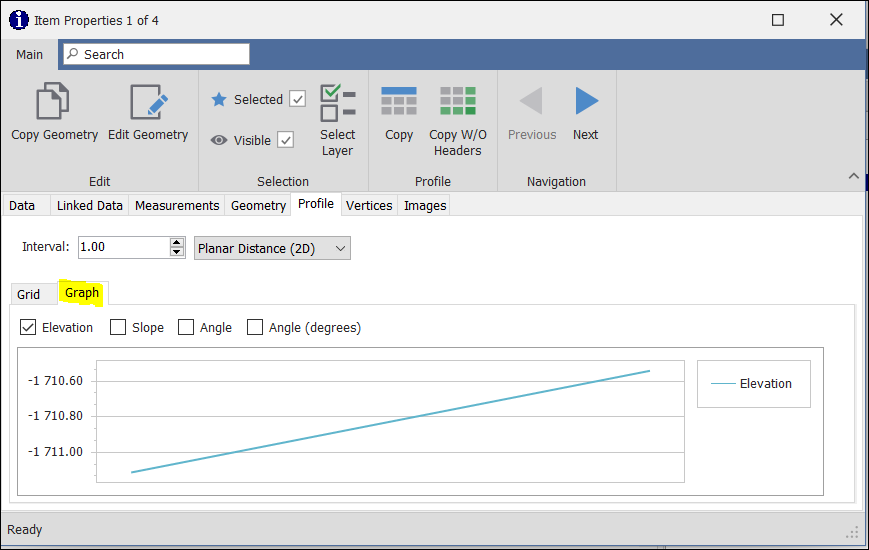Go to the Previous item
Viewport: 869px width, 550px height.
532,102
